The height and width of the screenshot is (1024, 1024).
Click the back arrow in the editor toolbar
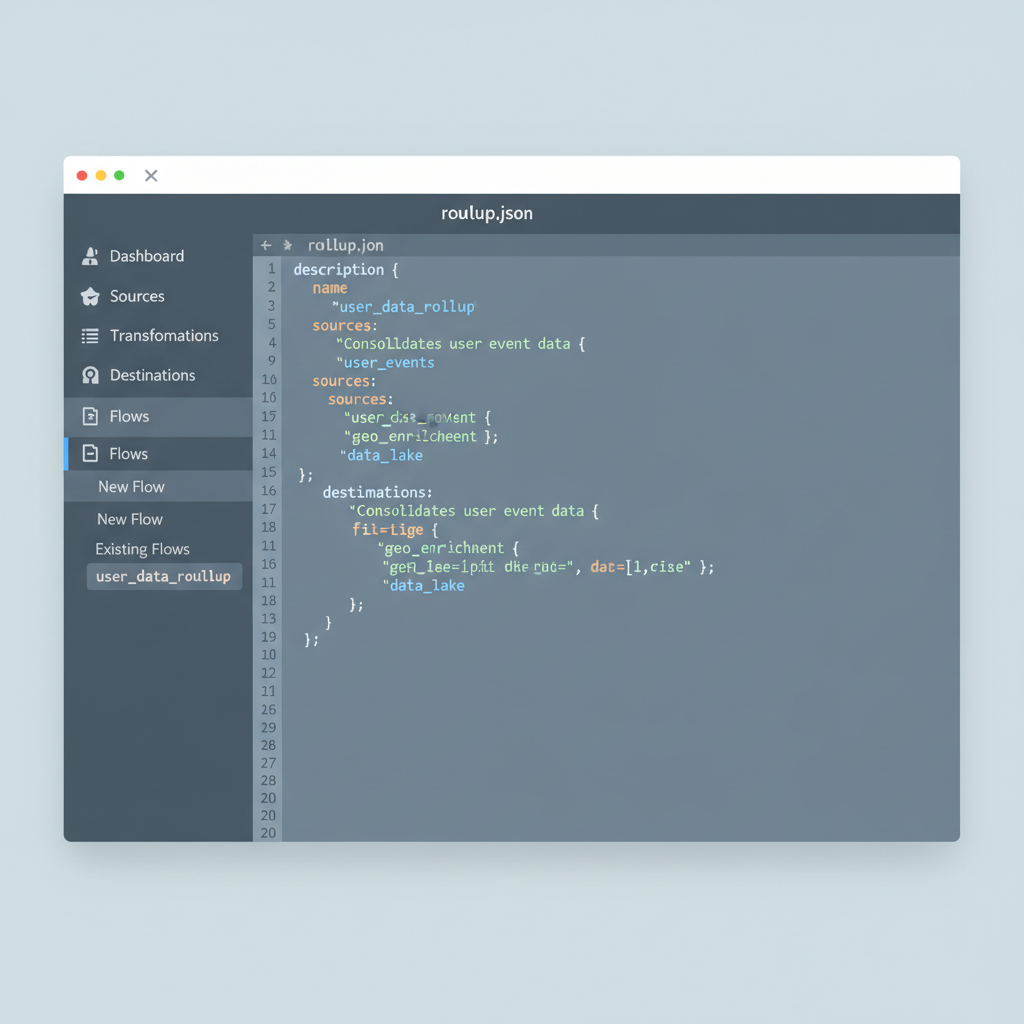[x=265, y=244]
